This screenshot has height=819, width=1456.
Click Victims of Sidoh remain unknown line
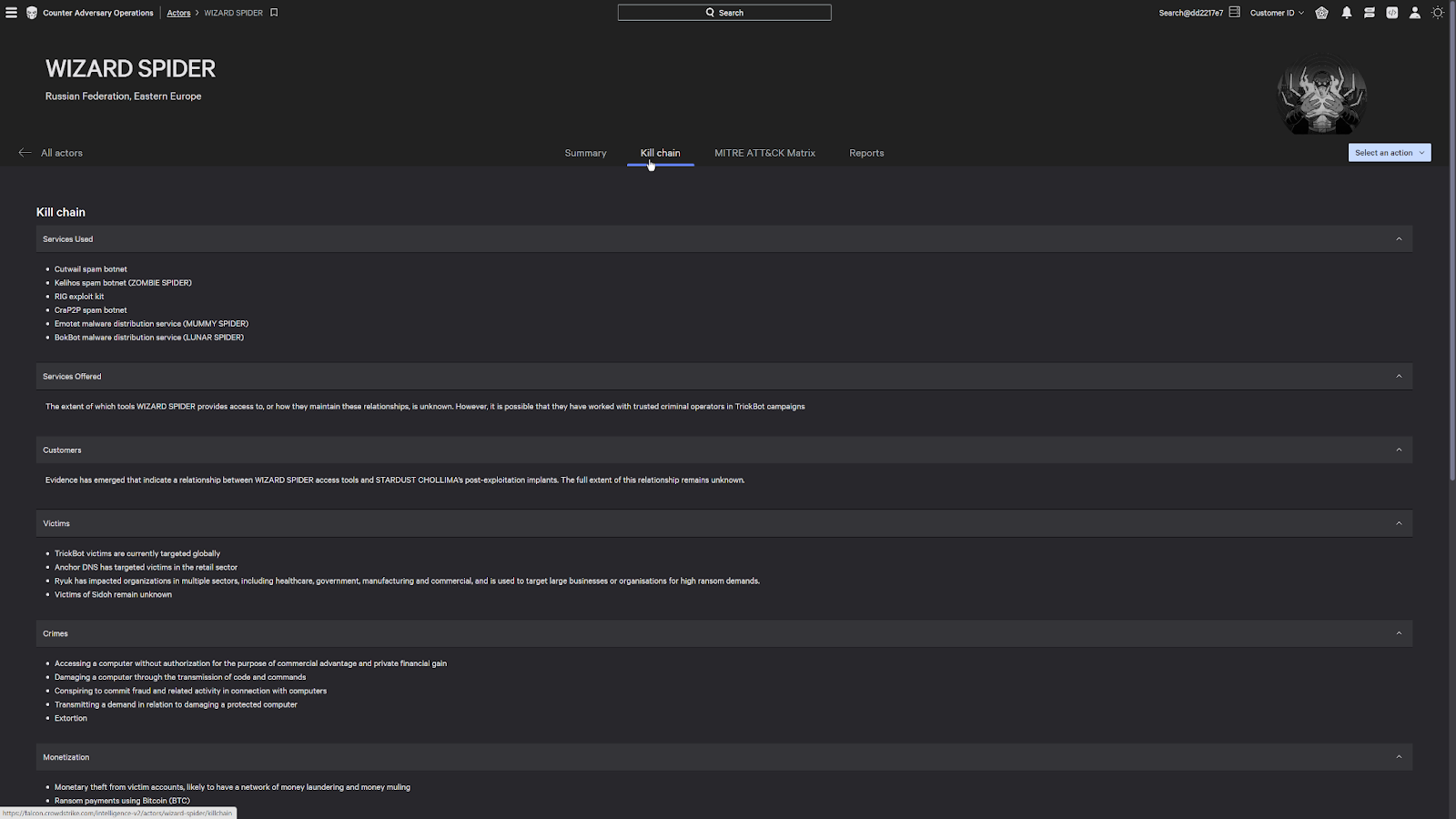pyautogui.click(x=113, y=594)
